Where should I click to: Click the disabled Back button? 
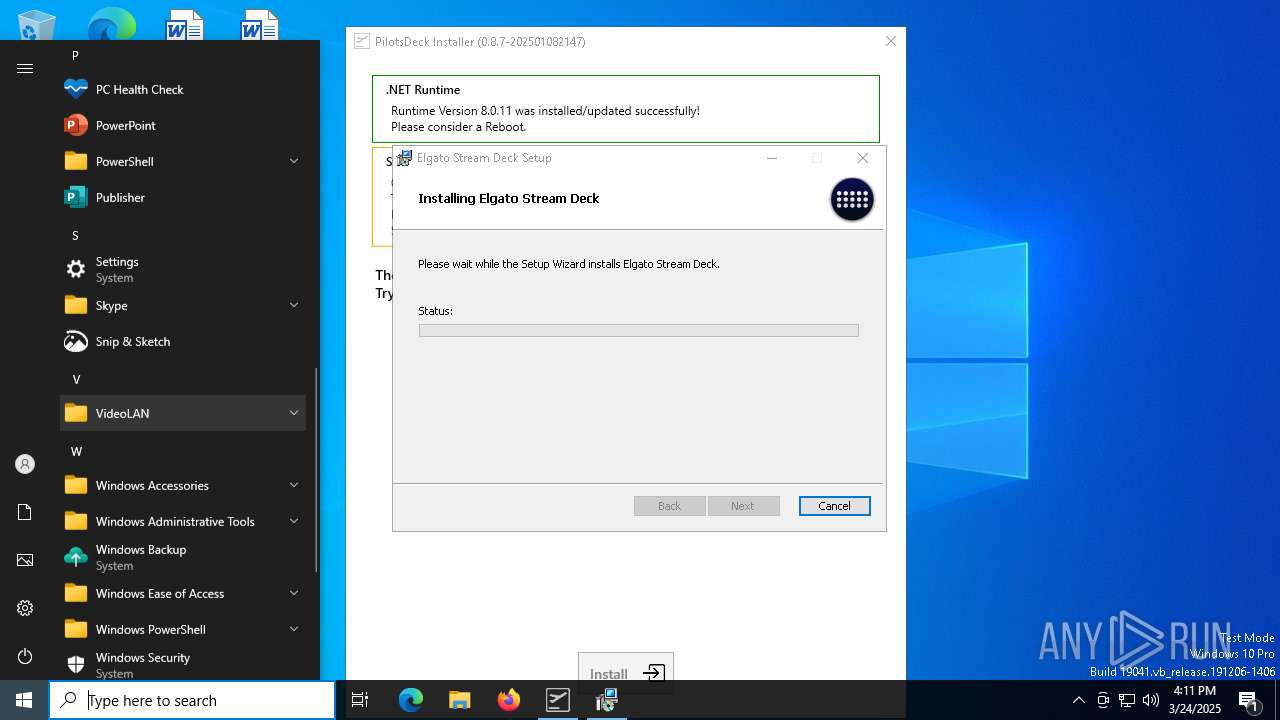click(x=669, y=506)
